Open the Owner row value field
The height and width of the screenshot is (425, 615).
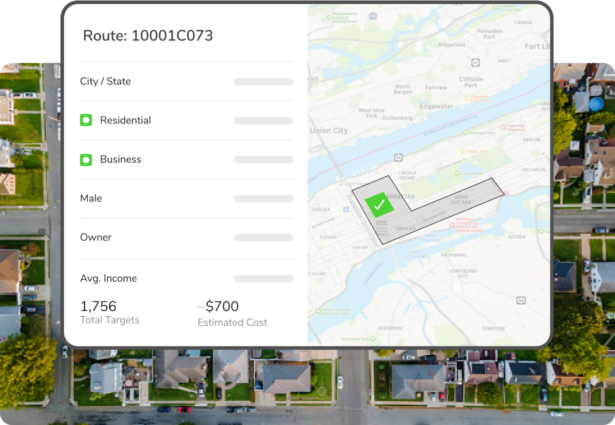pyautogui.click(x=263, y=238)
